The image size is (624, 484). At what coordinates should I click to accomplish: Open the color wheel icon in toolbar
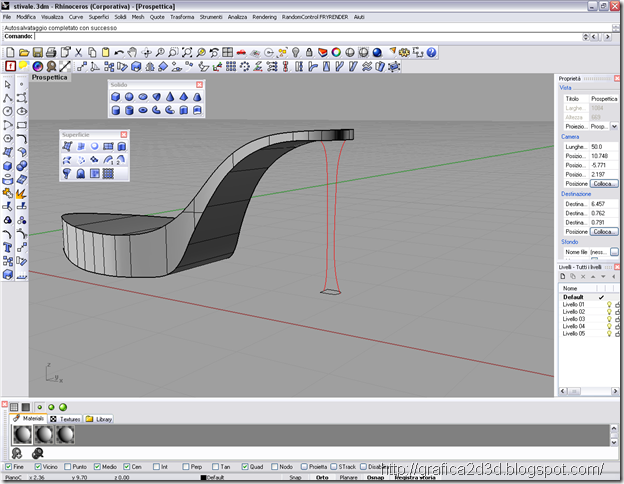(336, 53)
